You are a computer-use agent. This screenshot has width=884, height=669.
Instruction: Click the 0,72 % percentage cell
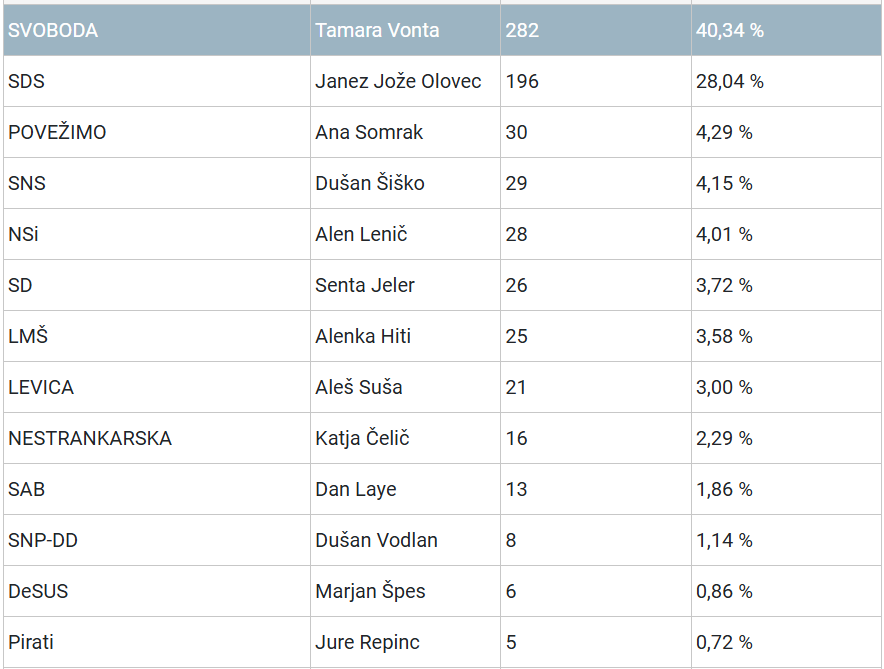[x=724, y=642]
